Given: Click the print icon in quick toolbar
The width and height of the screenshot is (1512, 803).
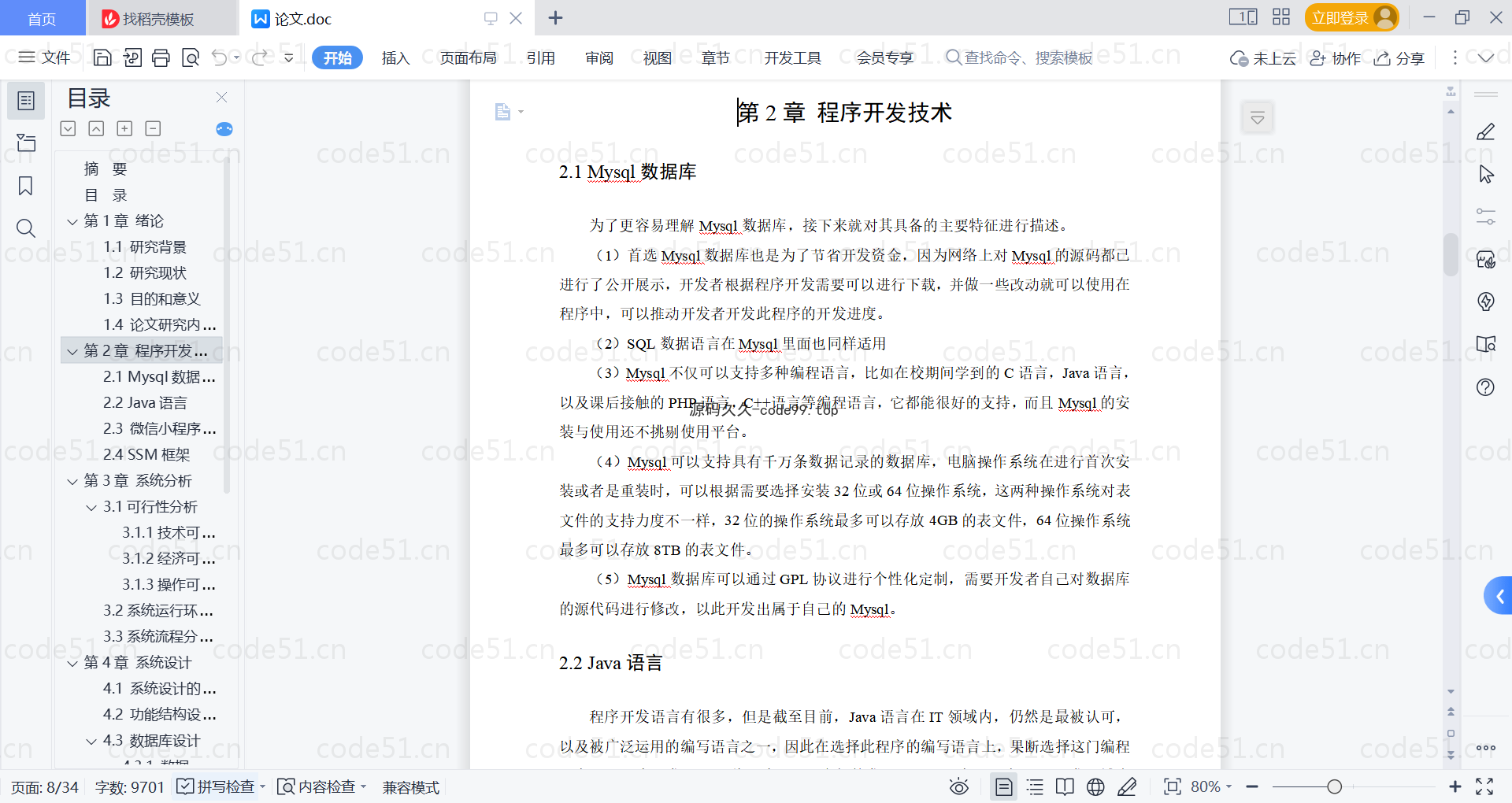Looking at the screenshot, I should [161, 57].
